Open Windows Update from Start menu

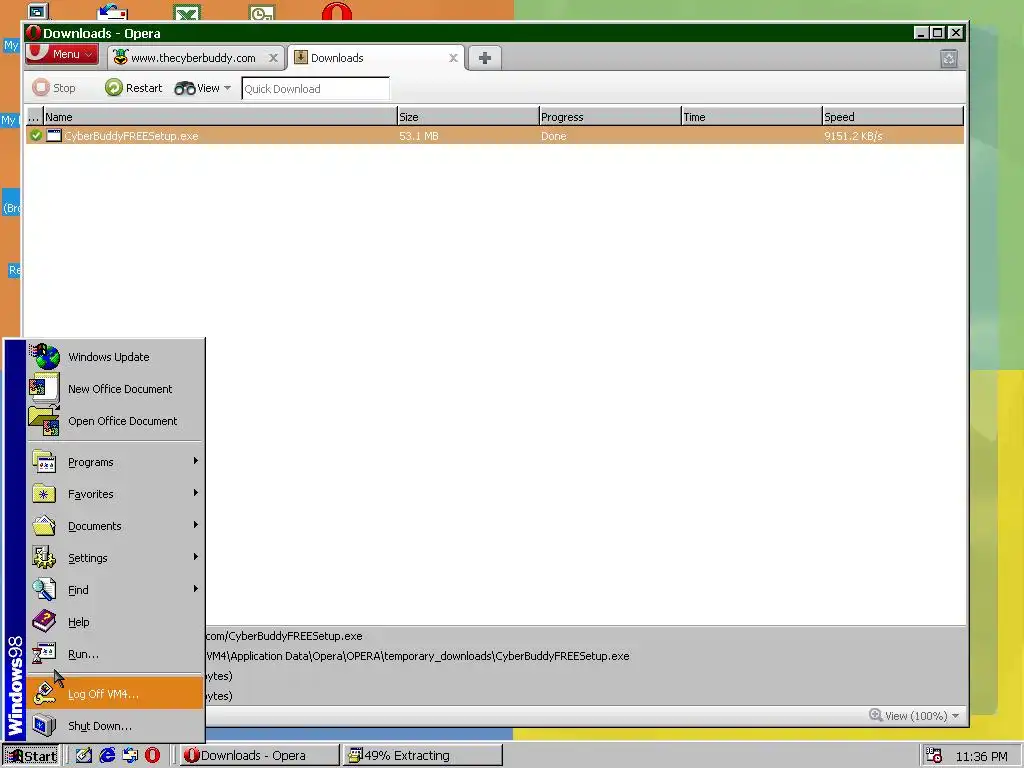tap(115, 357)
